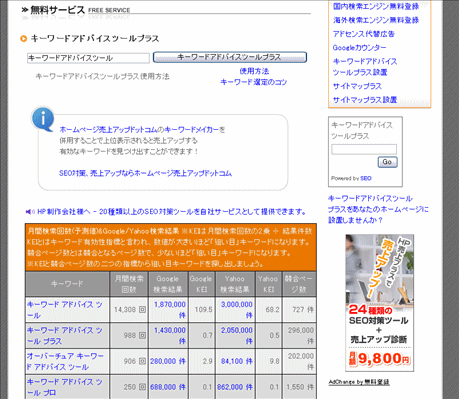
Task: Click the Google KEI value 2.9
Action: click(x=207, y=361)
